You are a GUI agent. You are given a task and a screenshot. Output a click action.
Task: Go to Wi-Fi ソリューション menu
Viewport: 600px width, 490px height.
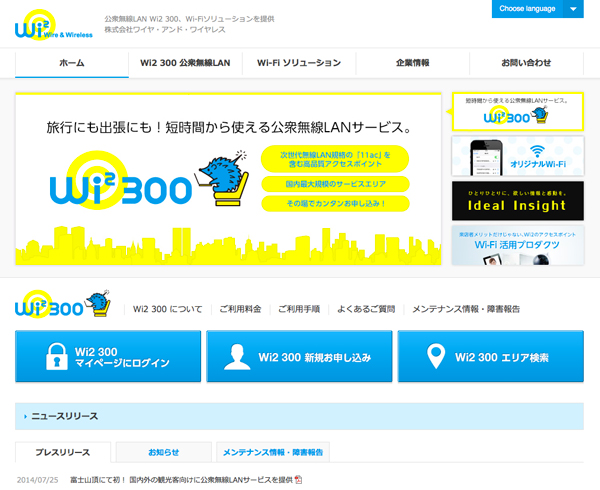pos(299,63)
